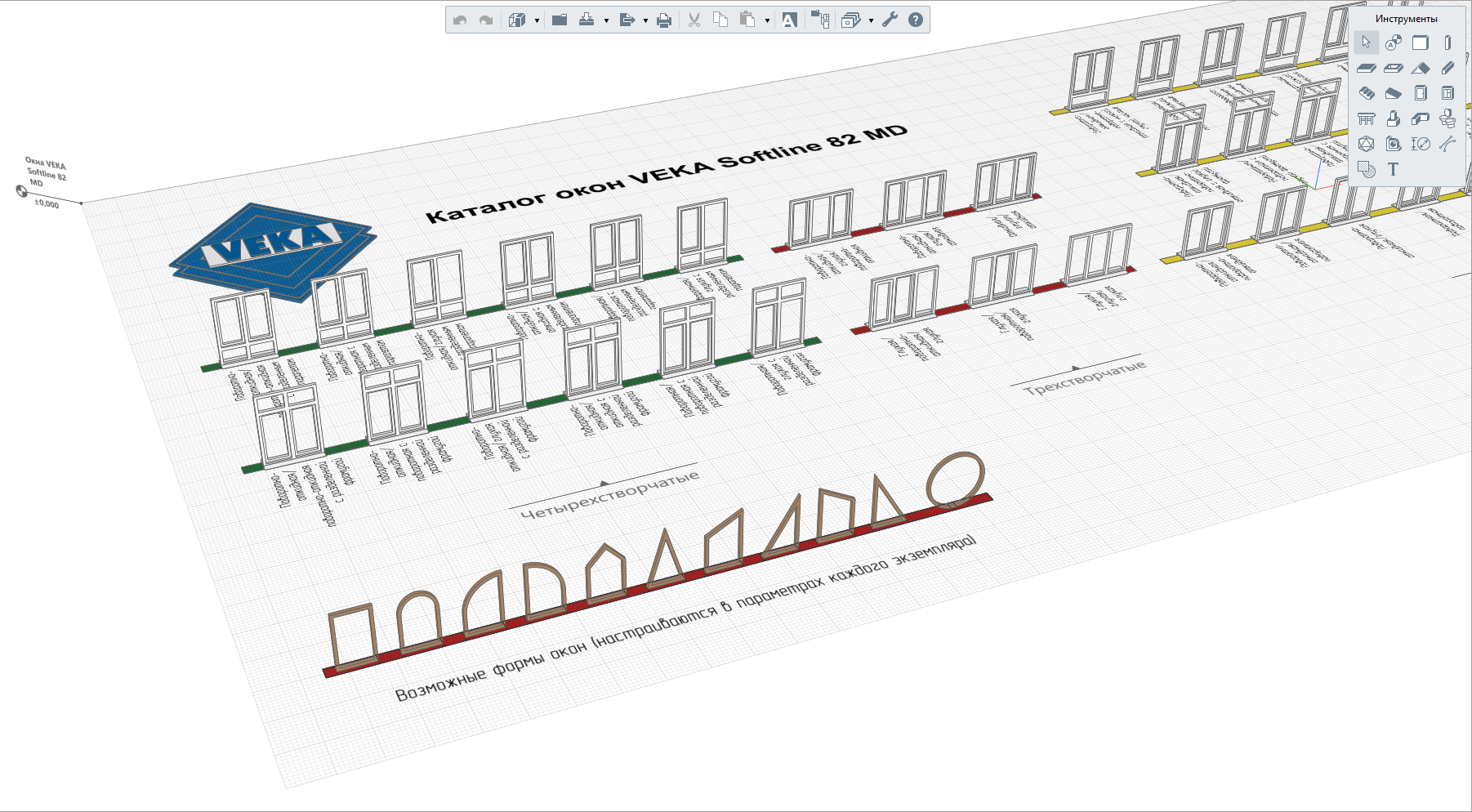Select the Railing tool
The image size is (1472, 812).
pos(1367,118)
